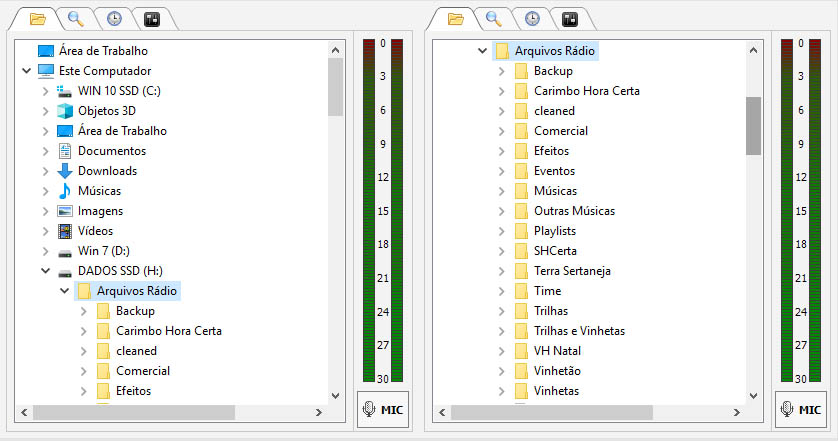Select the Imagens picture icon
The width and height of the screenshot is (838, 441).
(x=65, y=211)
